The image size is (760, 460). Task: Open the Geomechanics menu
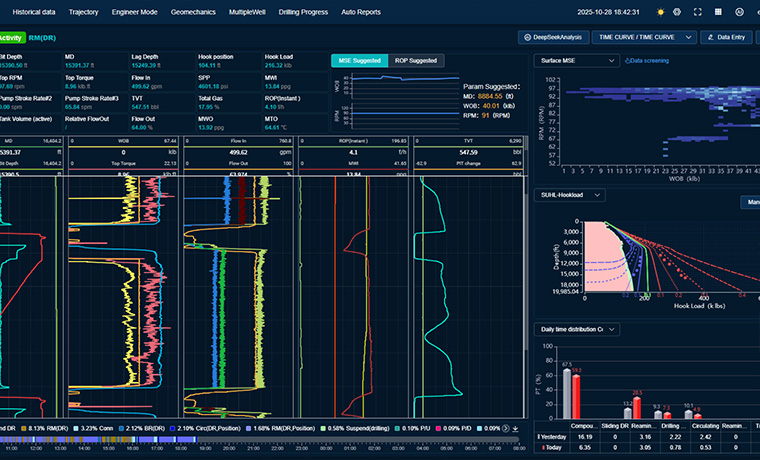(x=194, y=12)
